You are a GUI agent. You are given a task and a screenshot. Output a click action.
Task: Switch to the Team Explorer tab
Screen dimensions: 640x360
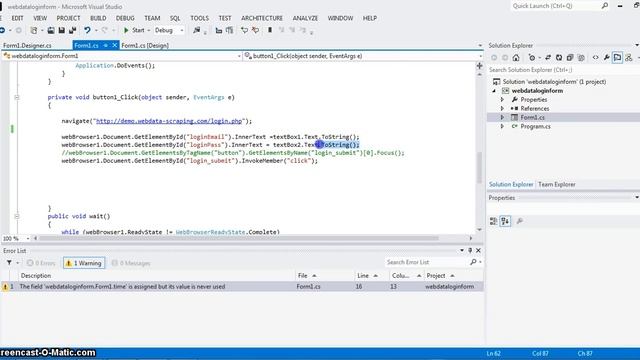coord(557,184)
